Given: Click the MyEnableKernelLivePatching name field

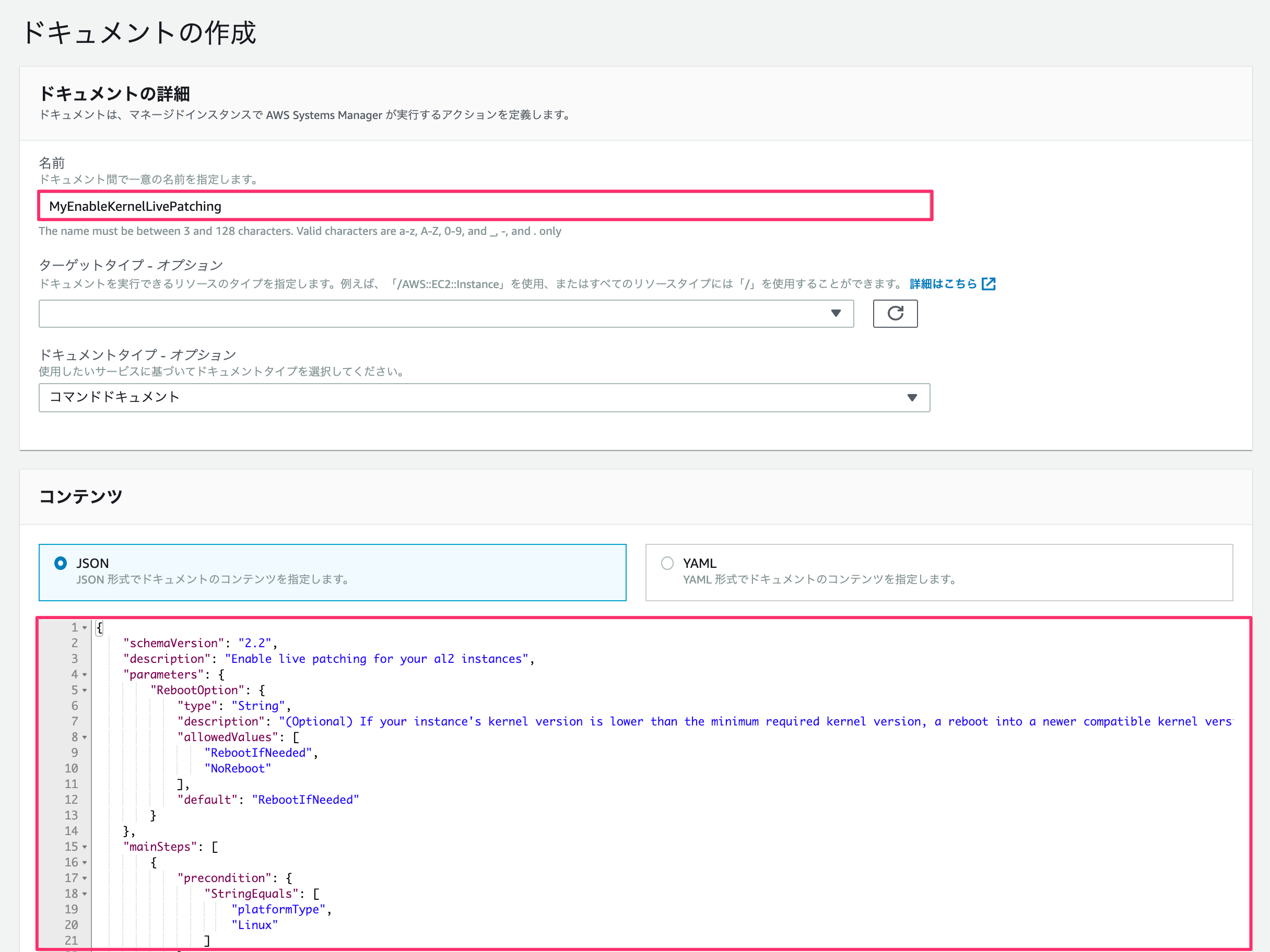Looking at the screenshot, I should click(484, 206).
